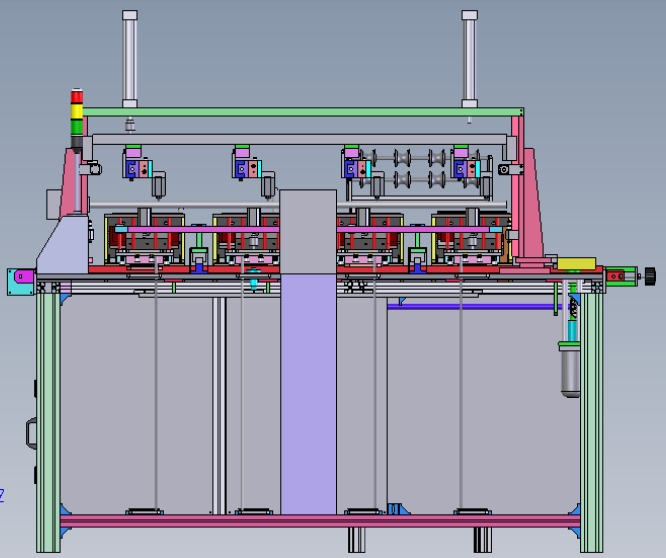This screenshot has width=666, height=558.
Task: Select the blue horizontal rod under the table
Action: [477, 307]
